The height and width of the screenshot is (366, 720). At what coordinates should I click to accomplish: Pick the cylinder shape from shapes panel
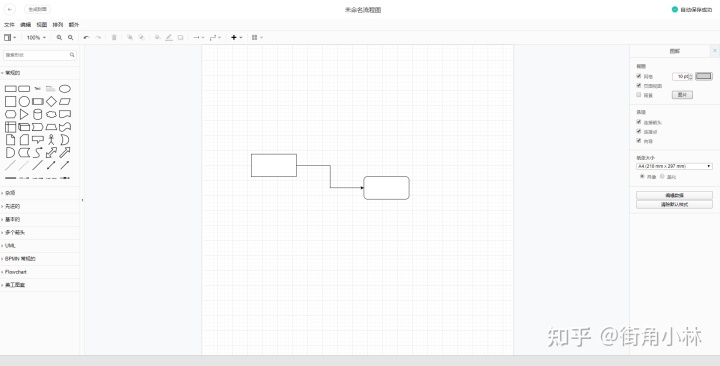38,114
